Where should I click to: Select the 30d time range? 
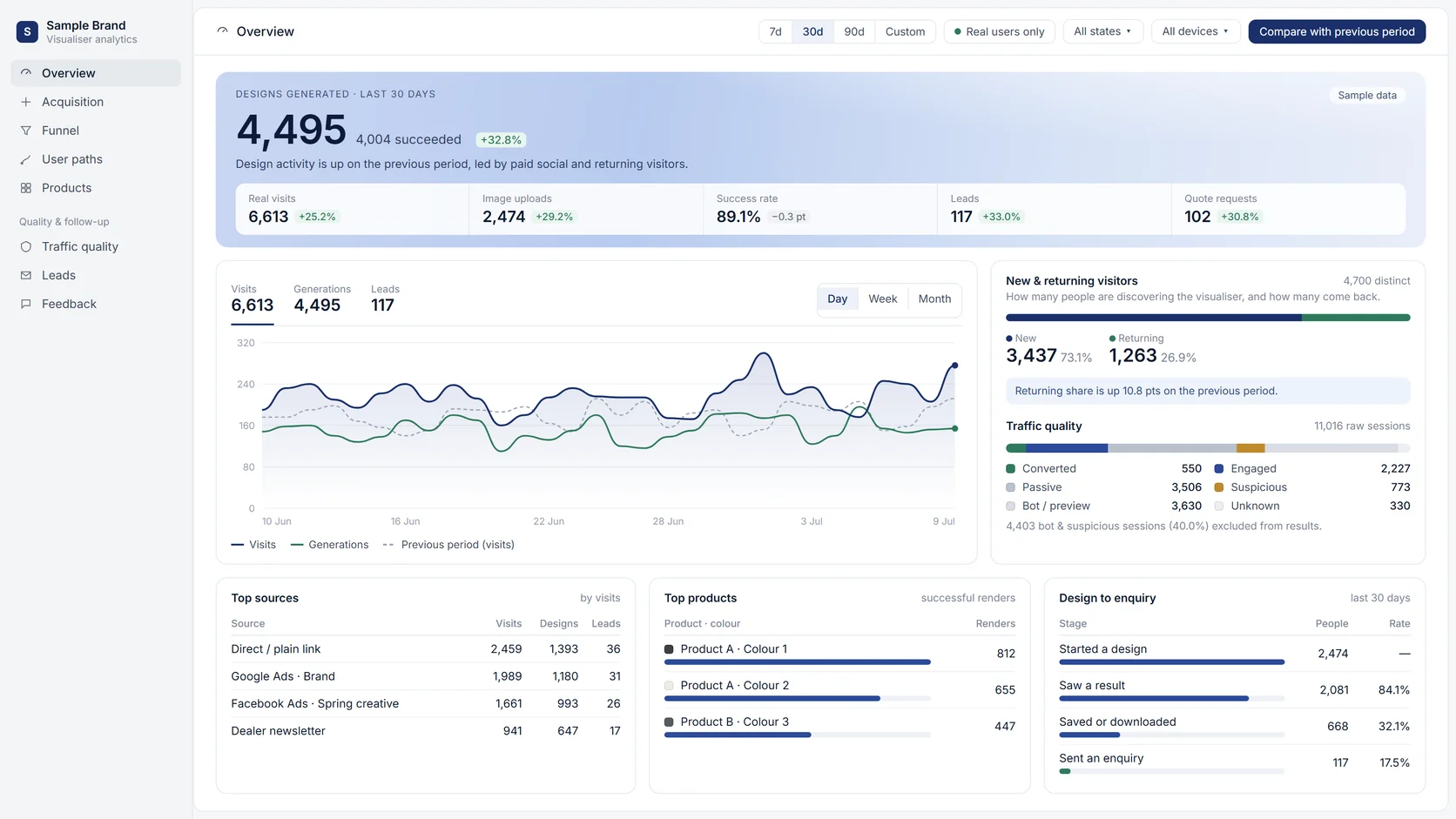812,31
